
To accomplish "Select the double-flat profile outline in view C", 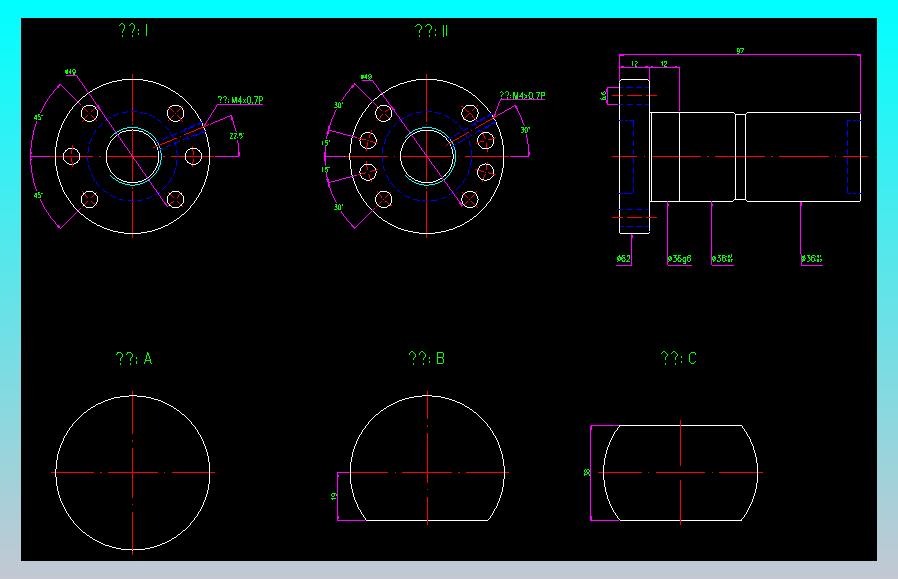I will pyautogui.click(x=680, y=473).
